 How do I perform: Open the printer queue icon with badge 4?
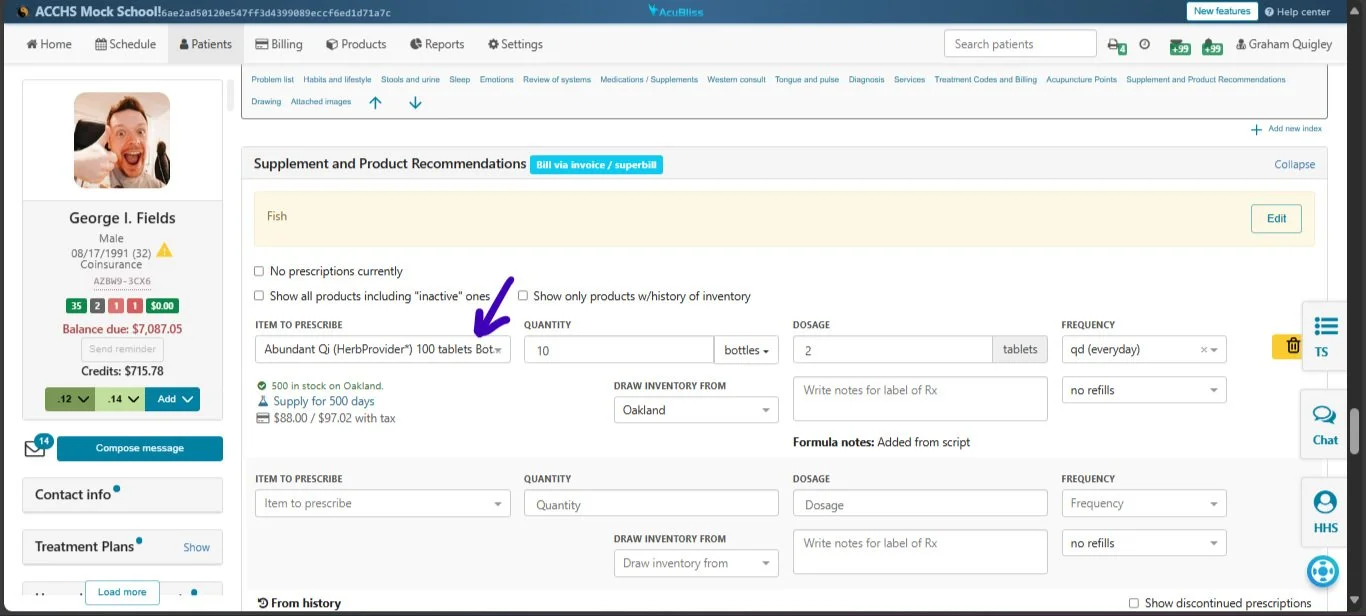click(x=1116, y=45)
